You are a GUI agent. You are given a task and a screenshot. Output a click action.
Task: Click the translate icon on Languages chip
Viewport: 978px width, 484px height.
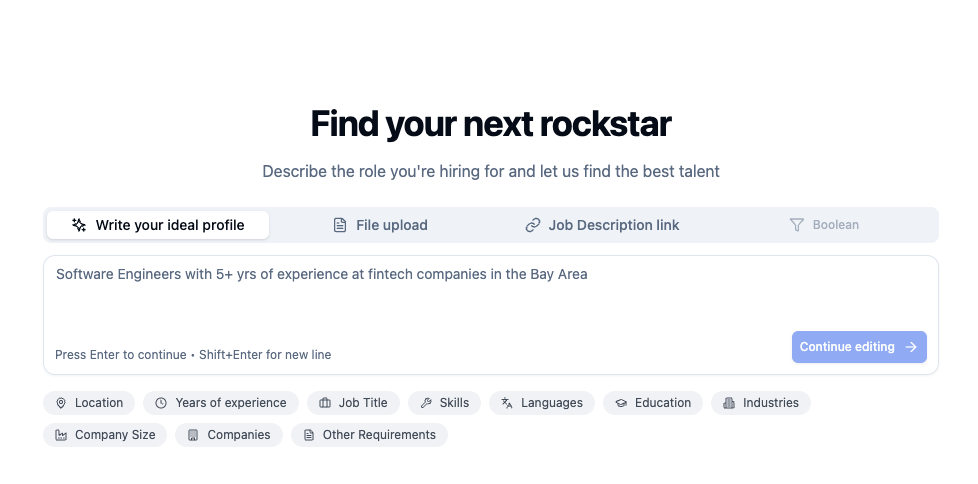[507, 403]
